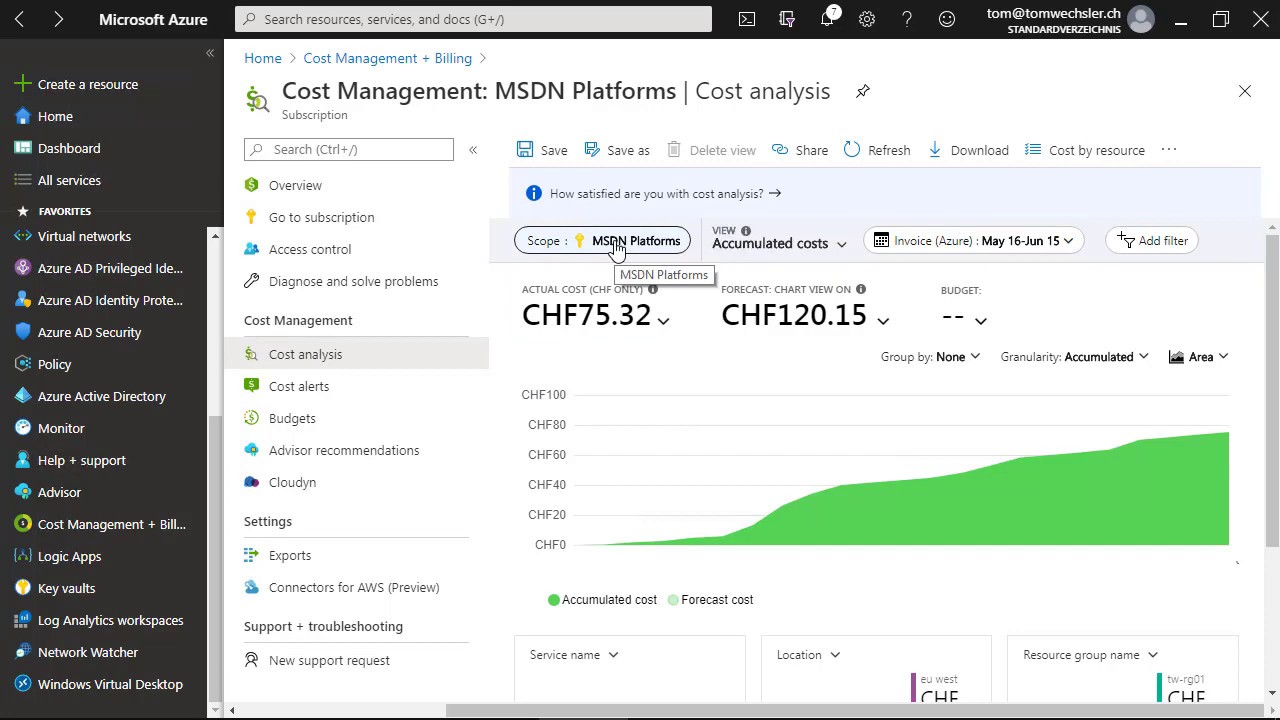Image resolution: width=1280 pixels, height=720 pixels.
Task: Click the top search resources box
Action: [473, 19]
